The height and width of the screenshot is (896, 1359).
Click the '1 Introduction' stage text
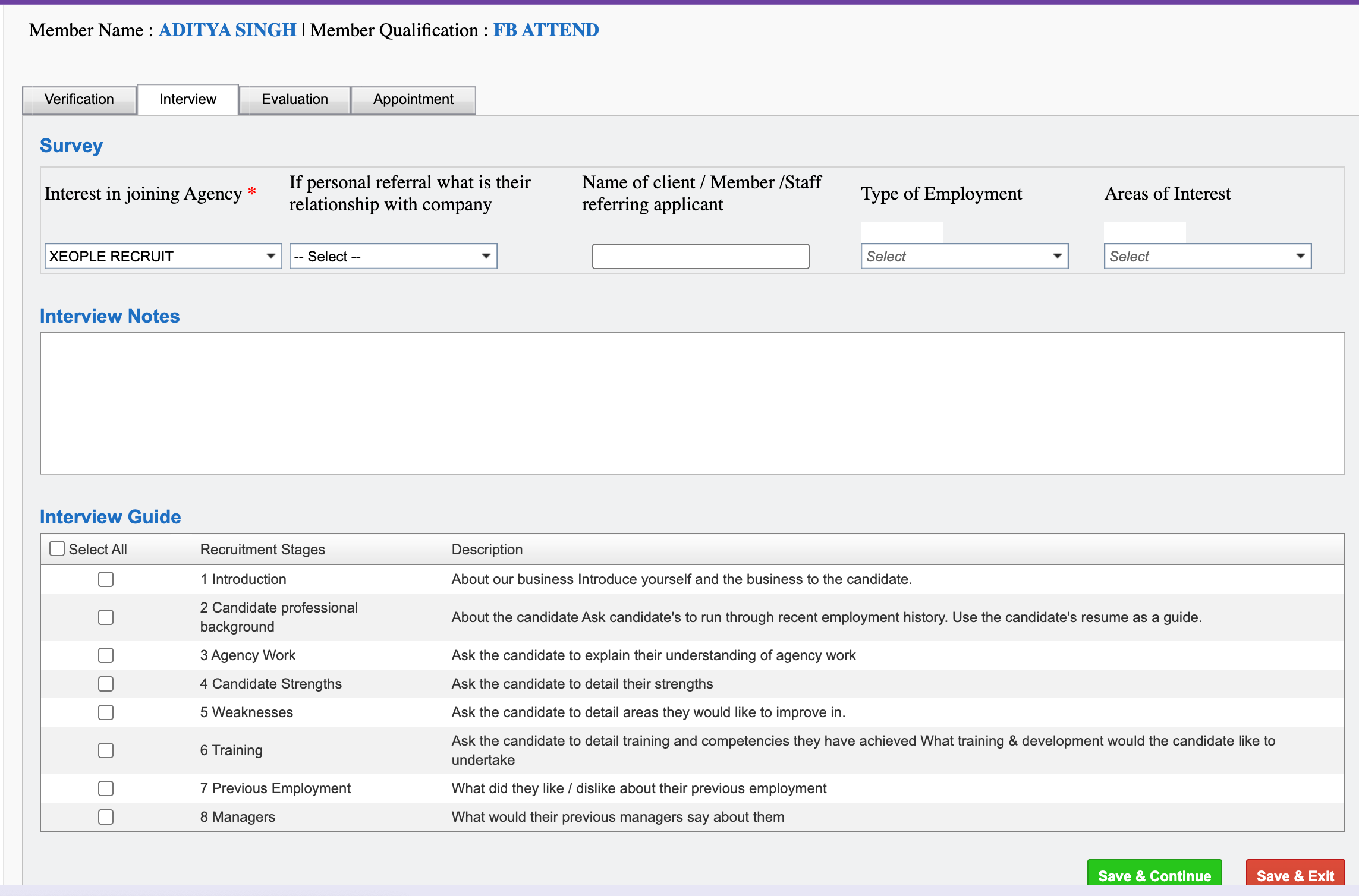[x=243, y=579]
